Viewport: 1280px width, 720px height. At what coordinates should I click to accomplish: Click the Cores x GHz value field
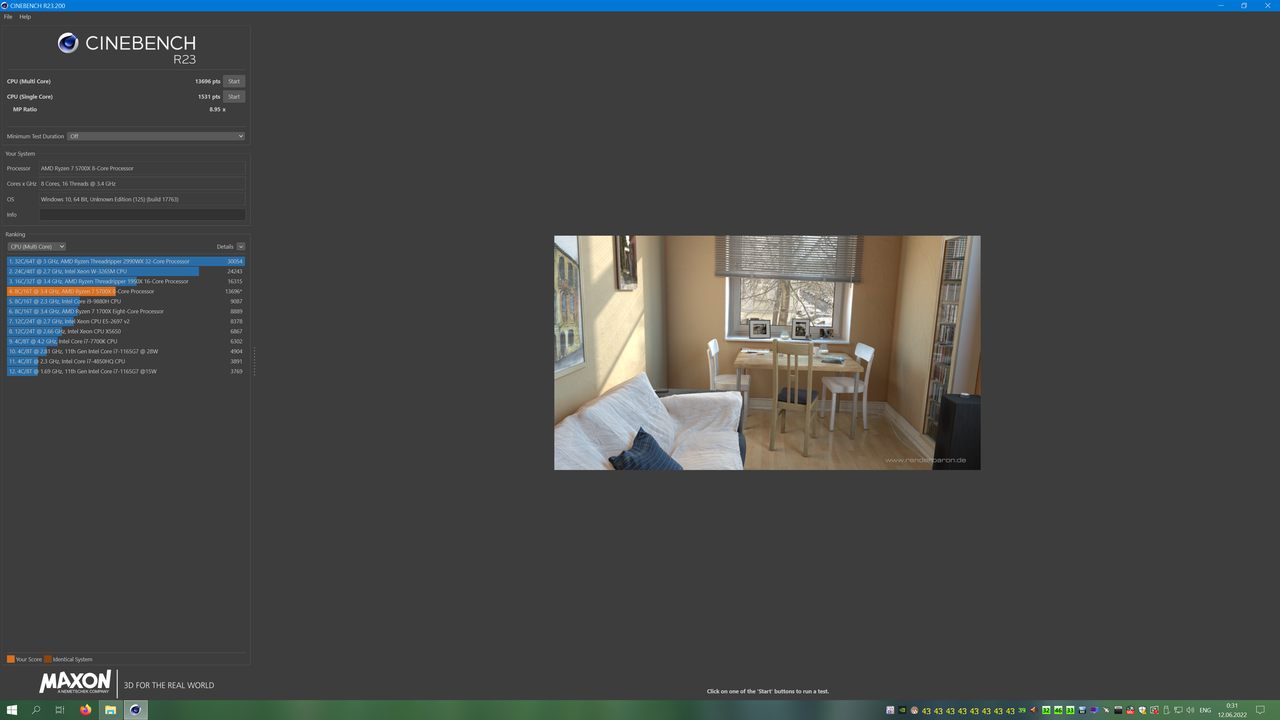(142, 184)
